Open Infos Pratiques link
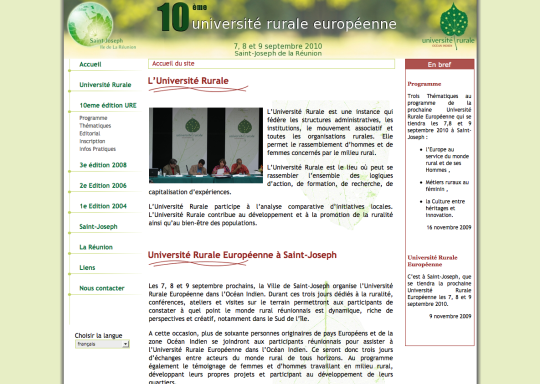 pos(97,149)
